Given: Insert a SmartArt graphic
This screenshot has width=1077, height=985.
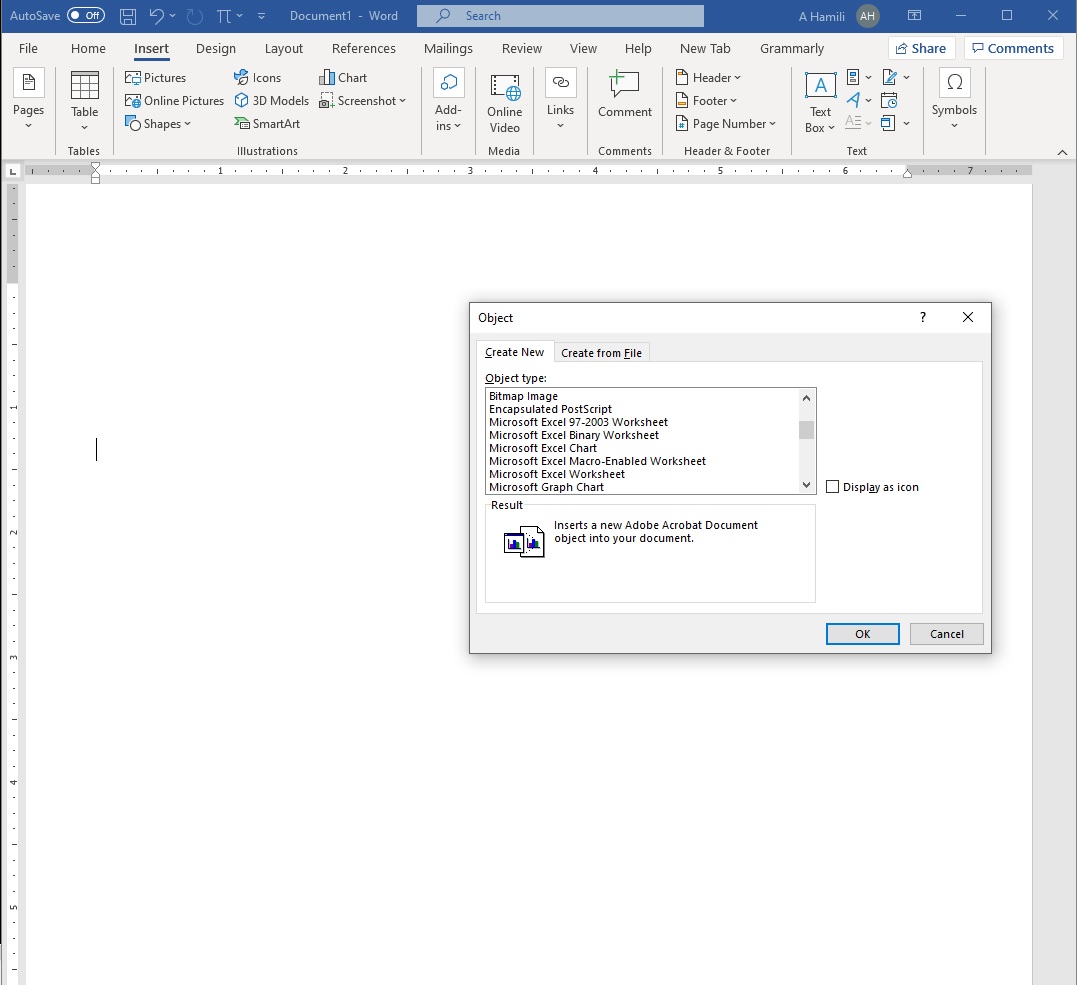Looking at the screenshot, I should pos(267,124).
